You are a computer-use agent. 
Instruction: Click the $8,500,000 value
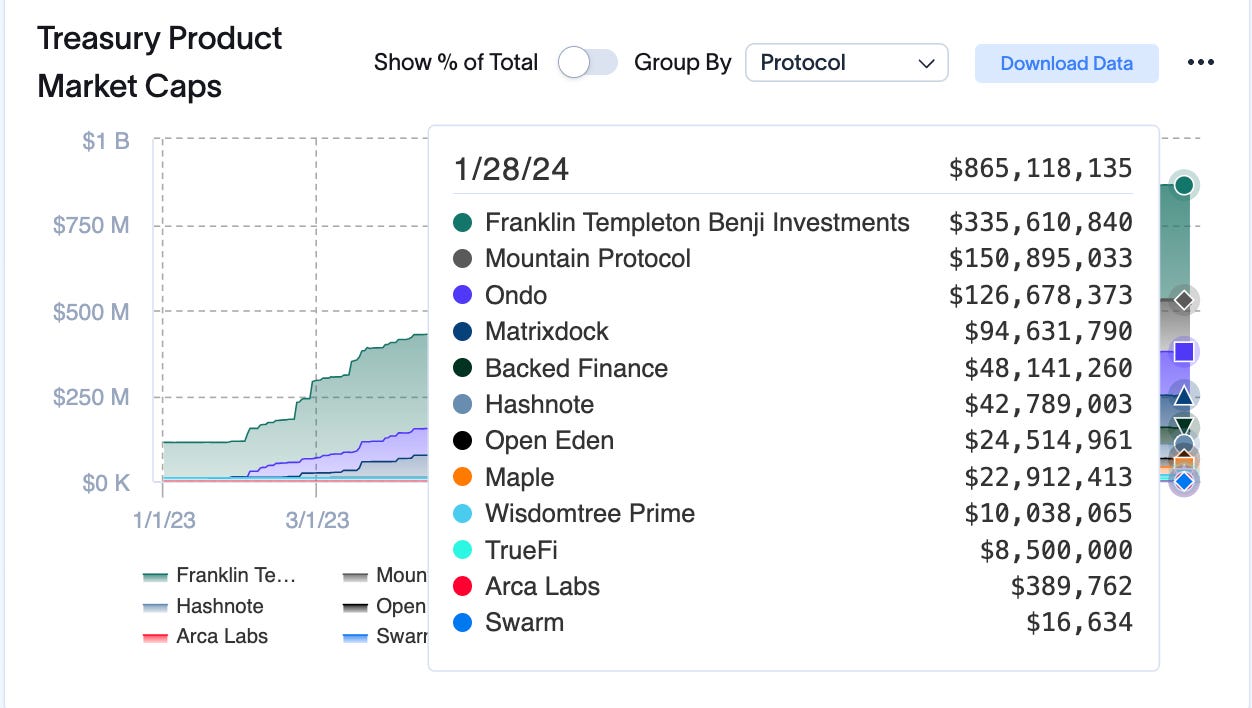point(1056,550)
